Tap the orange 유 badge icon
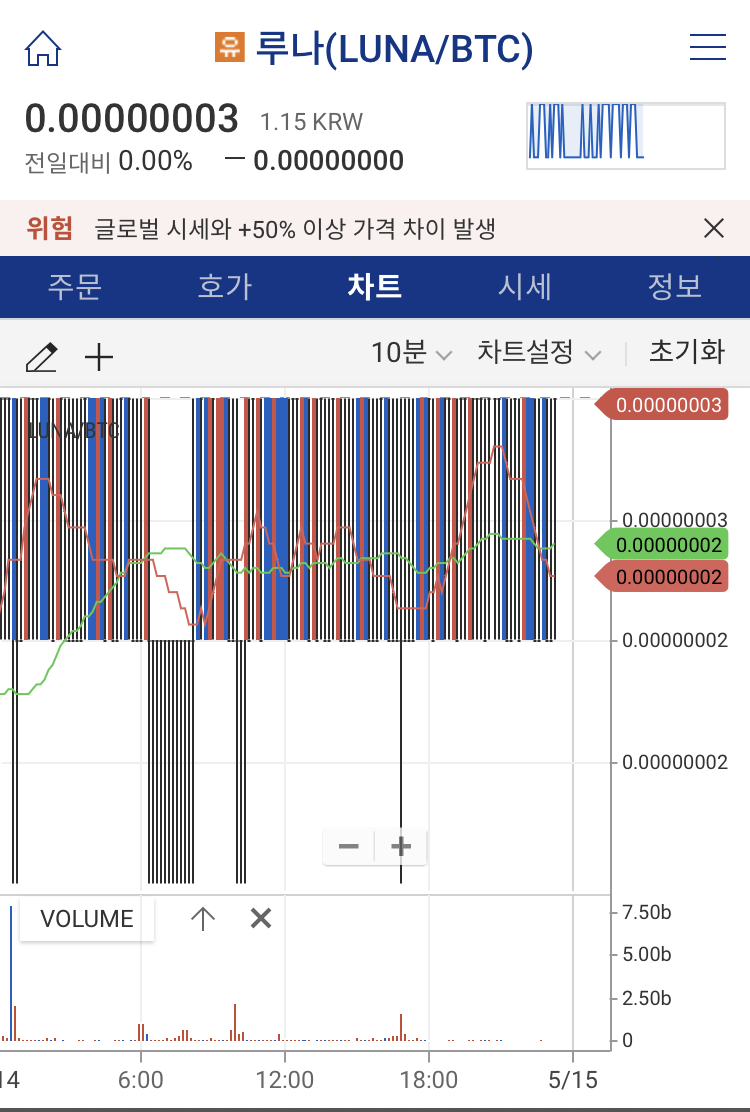Viewport: 750px width, 1112px height. [230, 48]
